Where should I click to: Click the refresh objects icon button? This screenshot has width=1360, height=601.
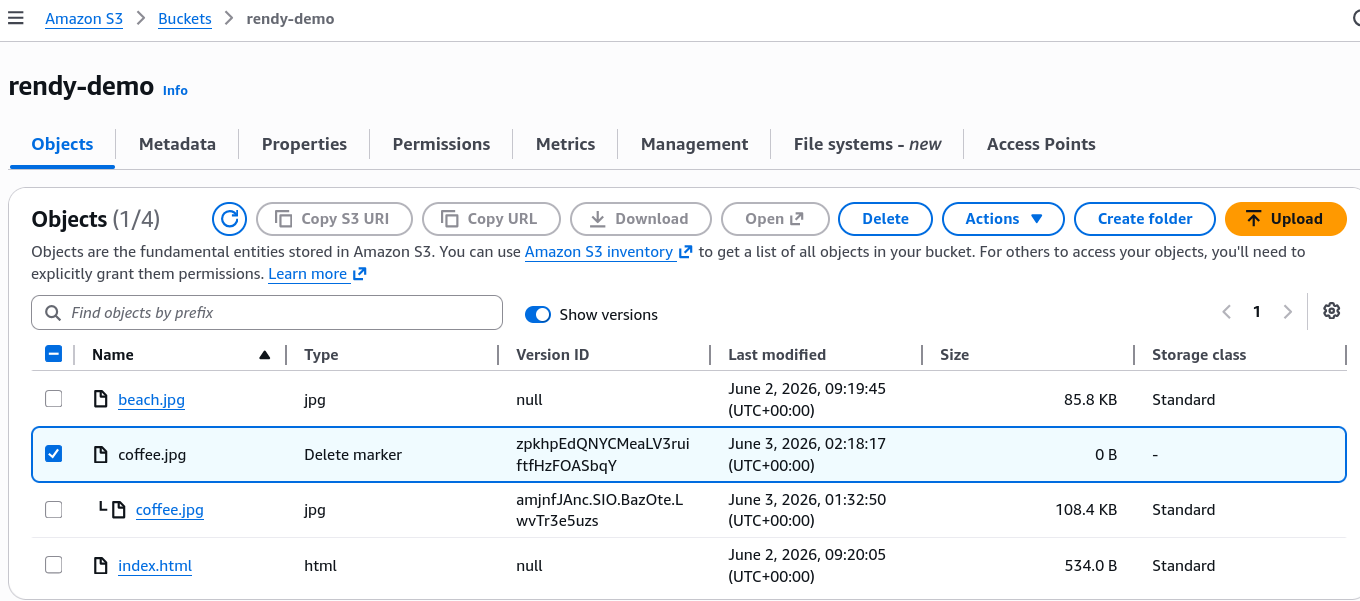pos(229,219)
